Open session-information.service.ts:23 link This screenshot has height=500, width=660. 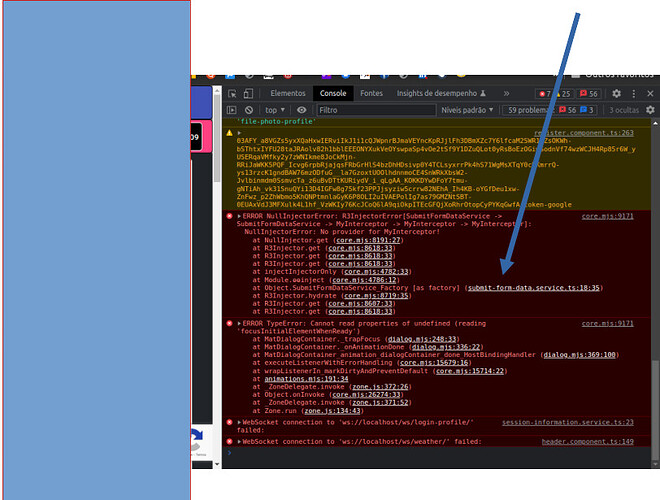(567, 422)
